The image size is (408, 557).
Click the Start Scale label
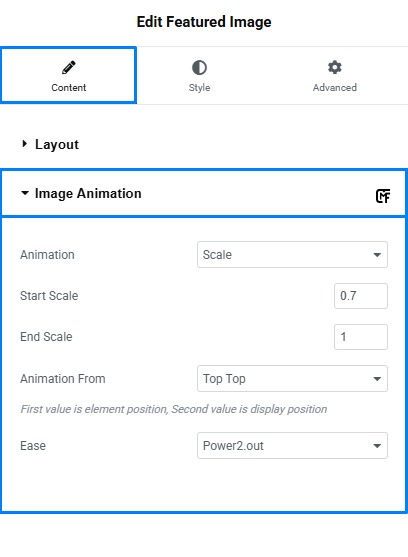[49, 296]
